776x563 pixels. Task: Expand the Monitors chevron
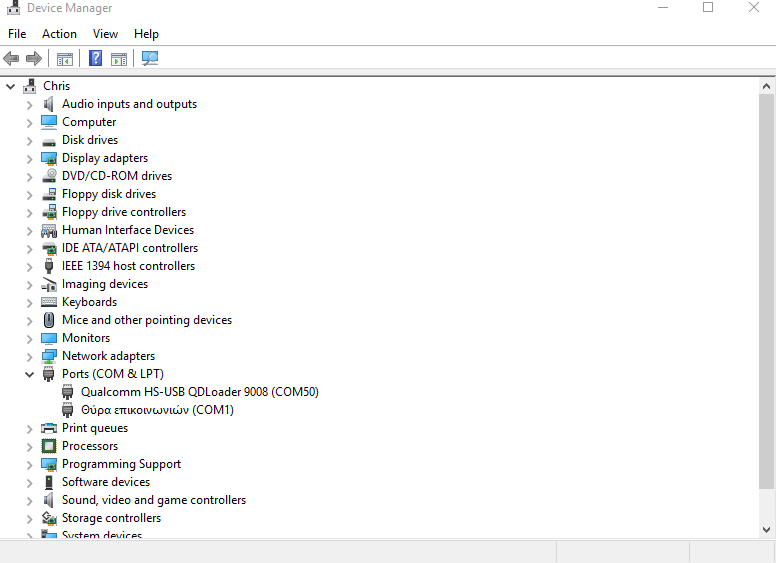click(x=29, y=339)
